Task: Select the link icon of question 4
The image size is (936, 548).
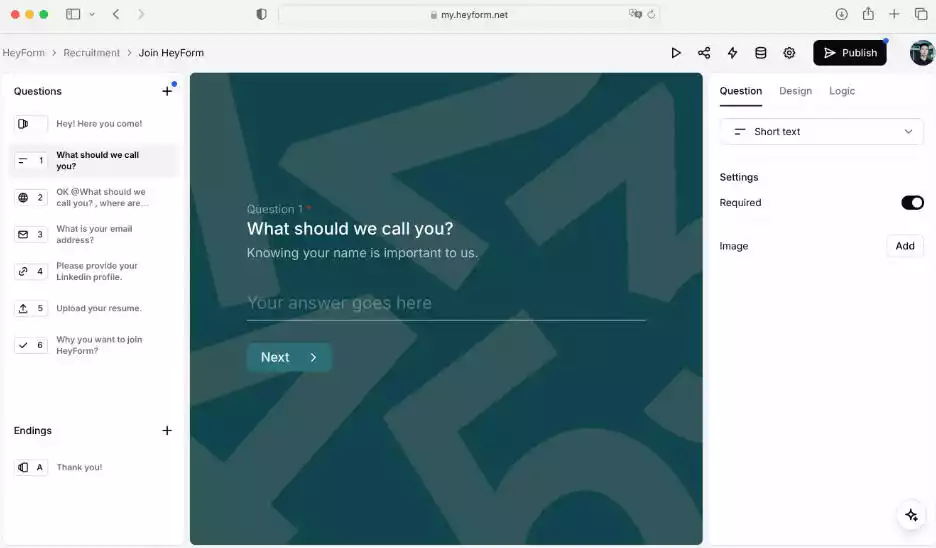Action: pyautogui.click(x=23, y=272)
